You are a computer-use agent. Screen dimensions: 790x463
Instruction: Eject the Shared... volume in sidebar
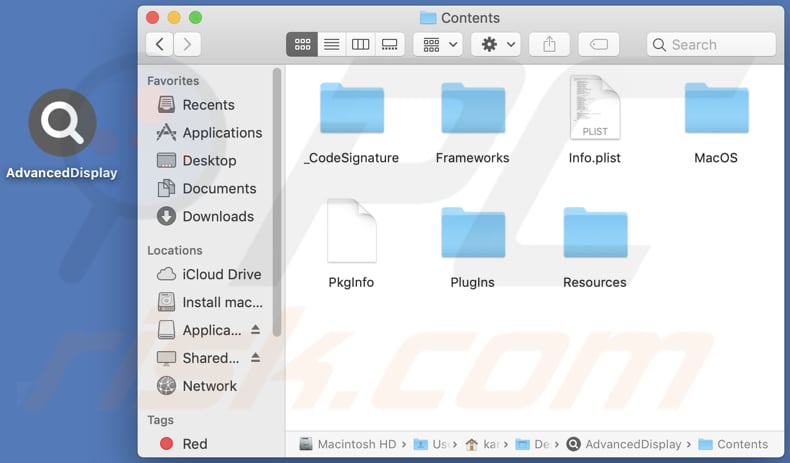tap(255, 358)
